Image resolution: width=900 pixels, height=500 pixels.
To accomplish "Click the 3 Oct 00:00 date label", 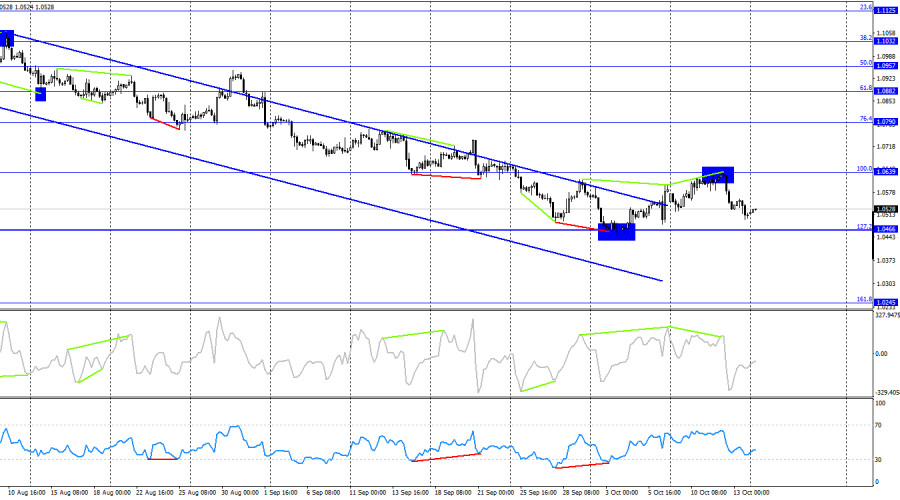I will (x=622, y=493).
